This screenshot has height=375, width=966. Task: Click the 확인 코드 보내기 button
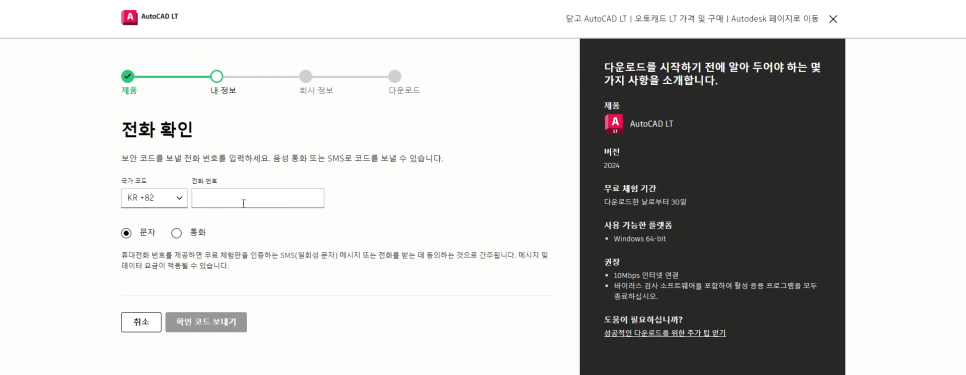[206, 322]
